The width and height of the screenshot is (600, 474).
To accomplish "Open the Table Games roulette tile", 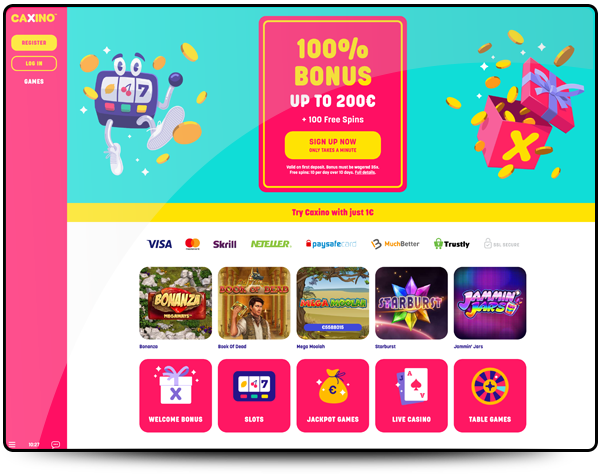I will 490,396.
